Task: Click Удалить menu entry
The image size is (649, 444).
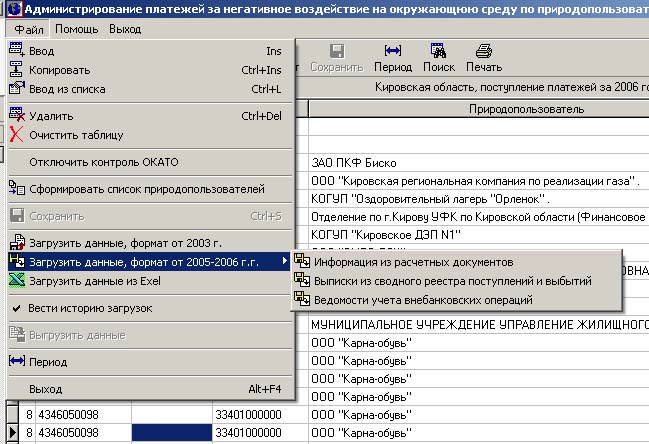Action: click(x=51, y=116)
